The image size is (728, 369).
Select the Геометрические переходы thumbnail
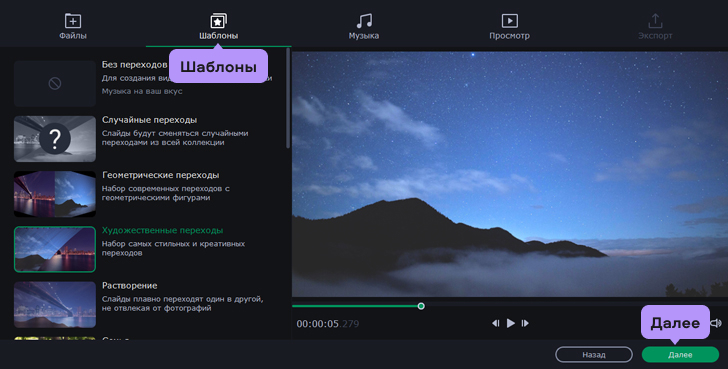[55, 194]
